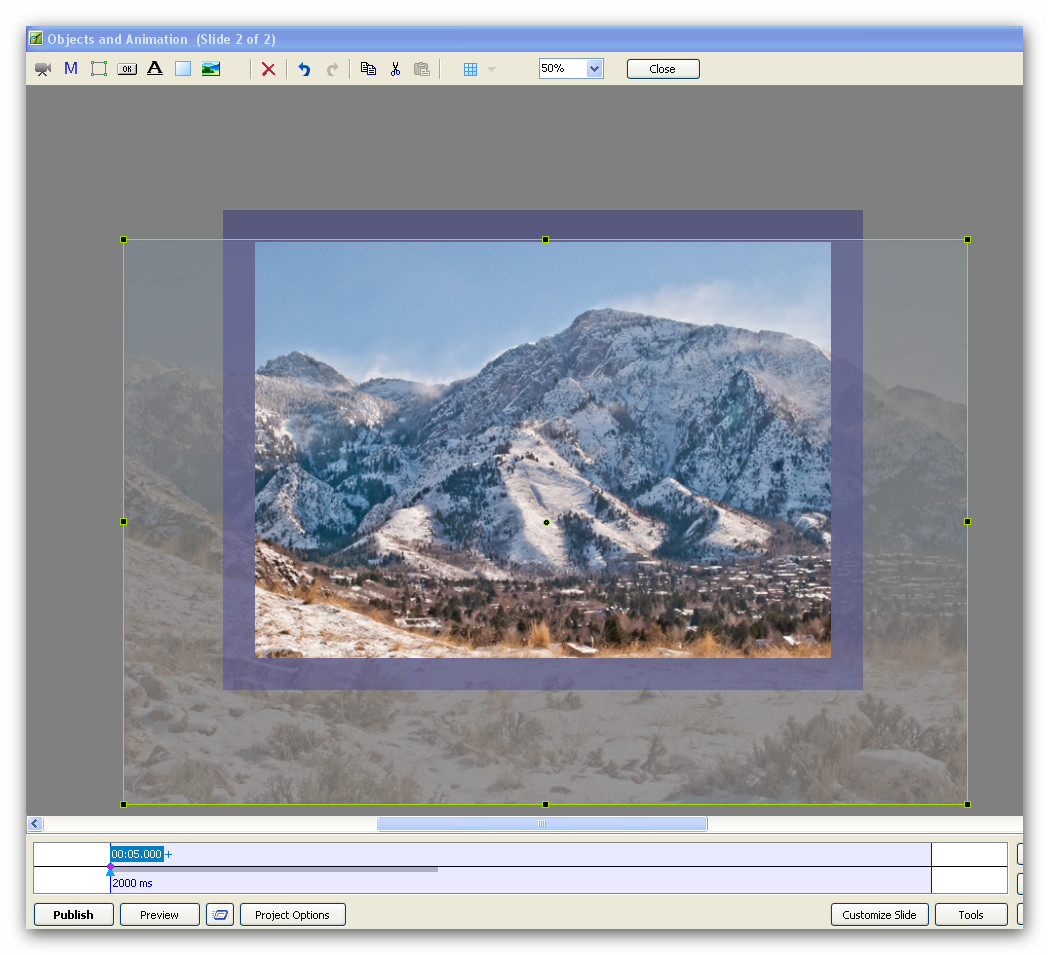This screenshot has width=1049, height=955.
Task: Toggle the grid display icon
Action: tap(470, 69)
